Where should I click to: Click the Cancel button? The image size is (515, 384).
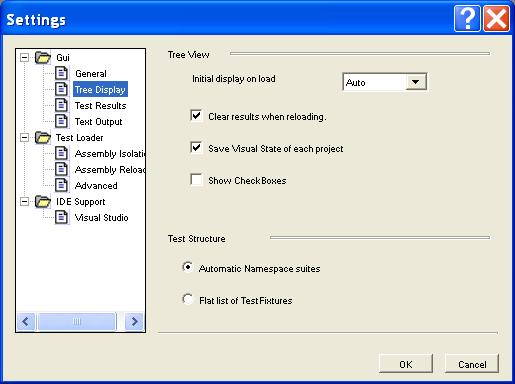[472, 364]
